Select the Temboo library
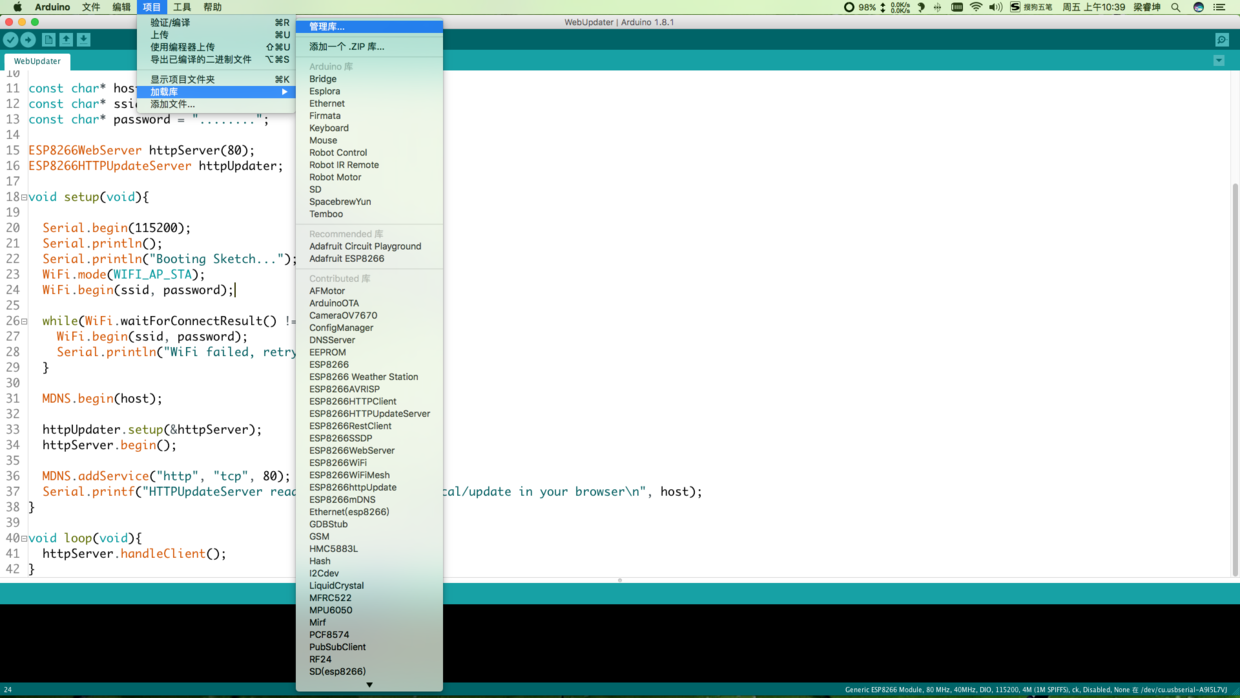The image size is (1240, 698). click(x=369, y=214)
